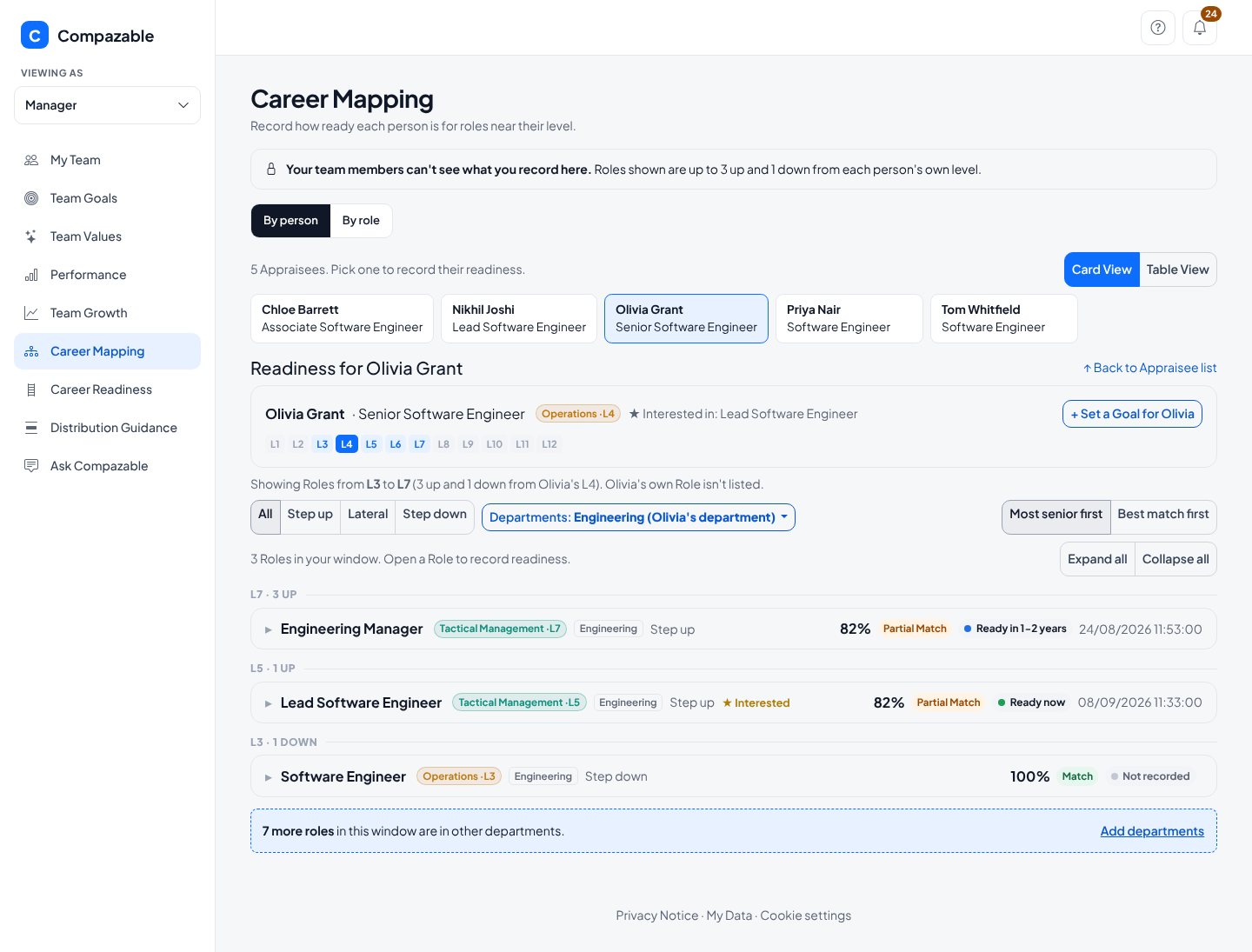Click the Performance bar chart icon

31,275
